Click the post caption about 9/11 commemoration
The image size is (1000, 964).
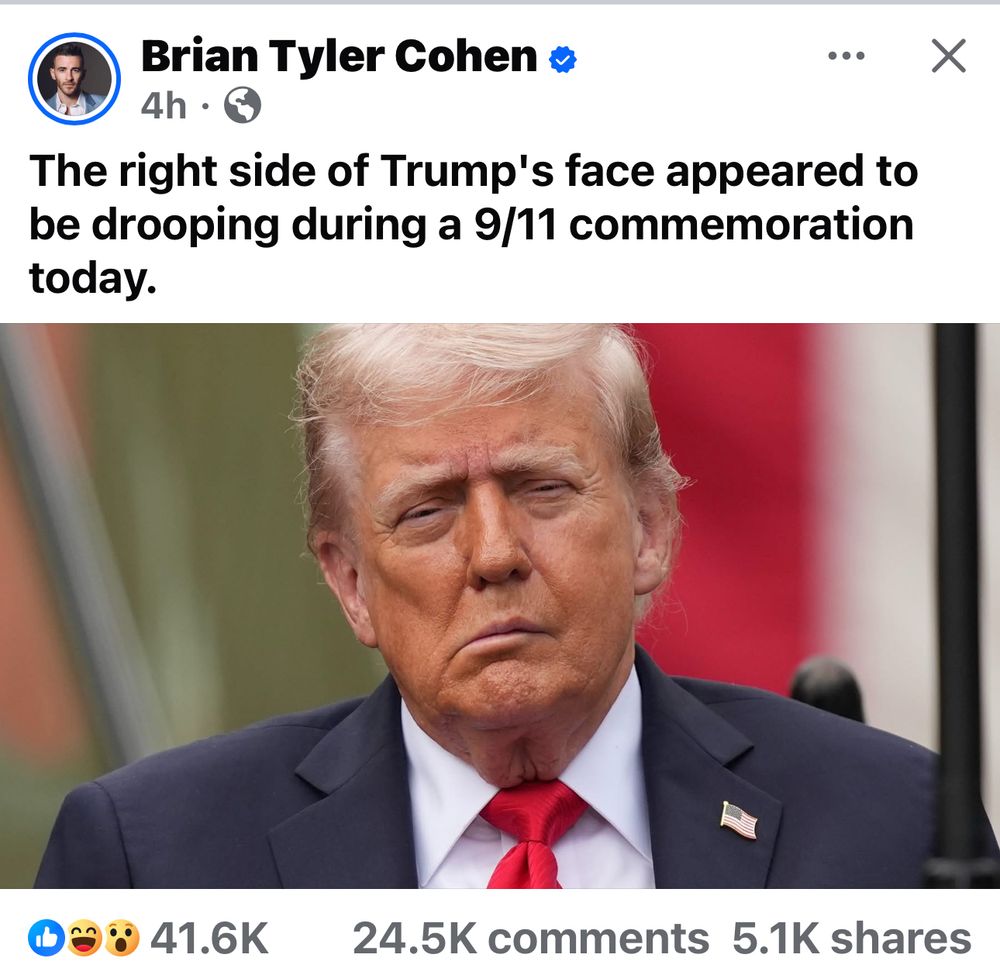coord(473,224)
